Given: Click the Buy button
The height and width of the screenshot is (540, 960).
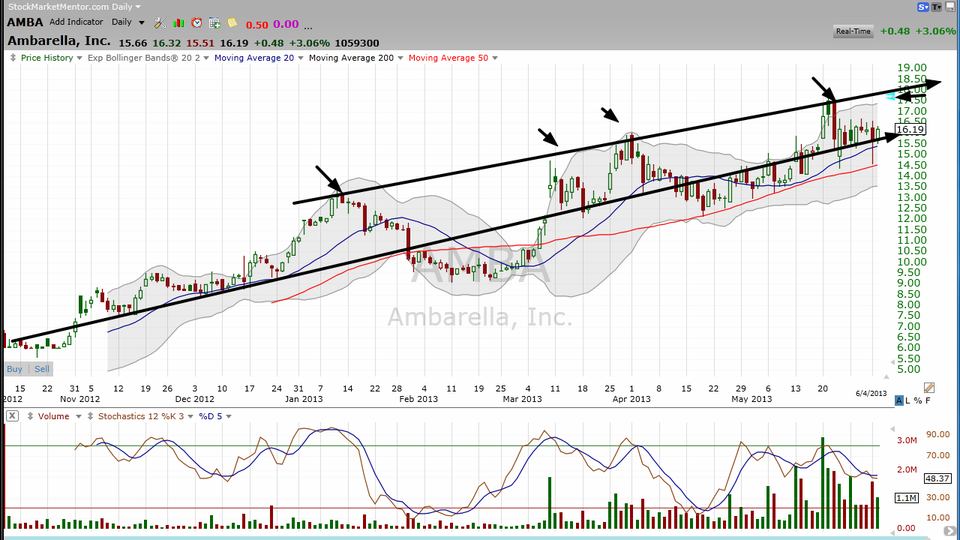Looking at the screenshot, I should [x=15, y=369].
